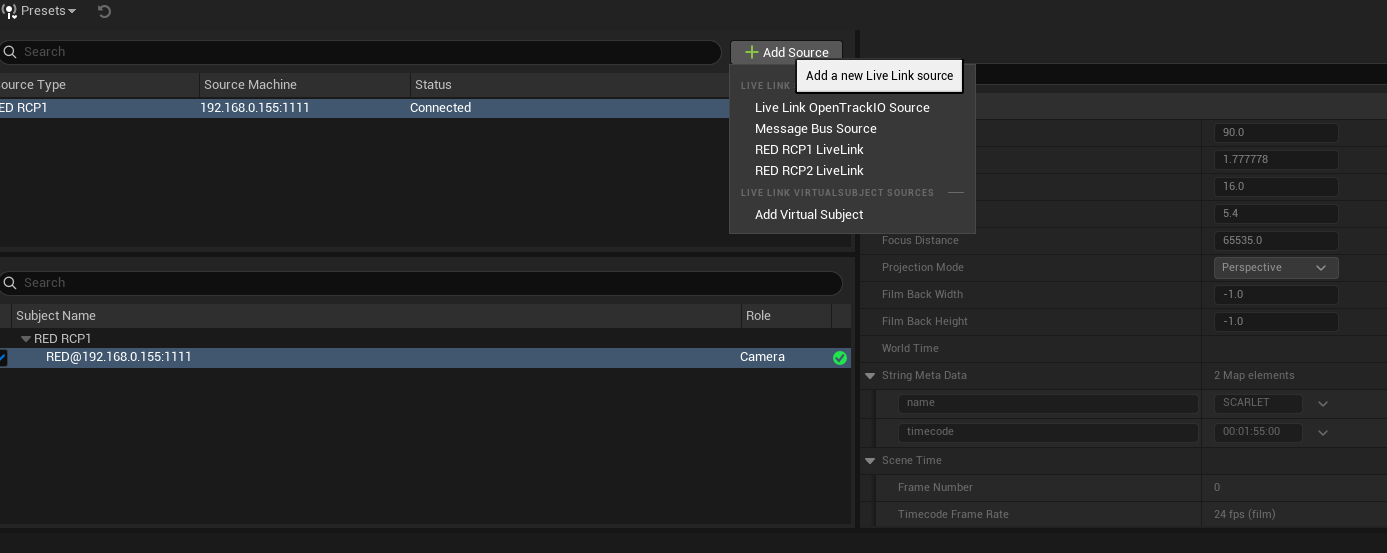1387x553 pixels.
Task: Click the Live Link Presets icon
Action: tap(9, 11)
